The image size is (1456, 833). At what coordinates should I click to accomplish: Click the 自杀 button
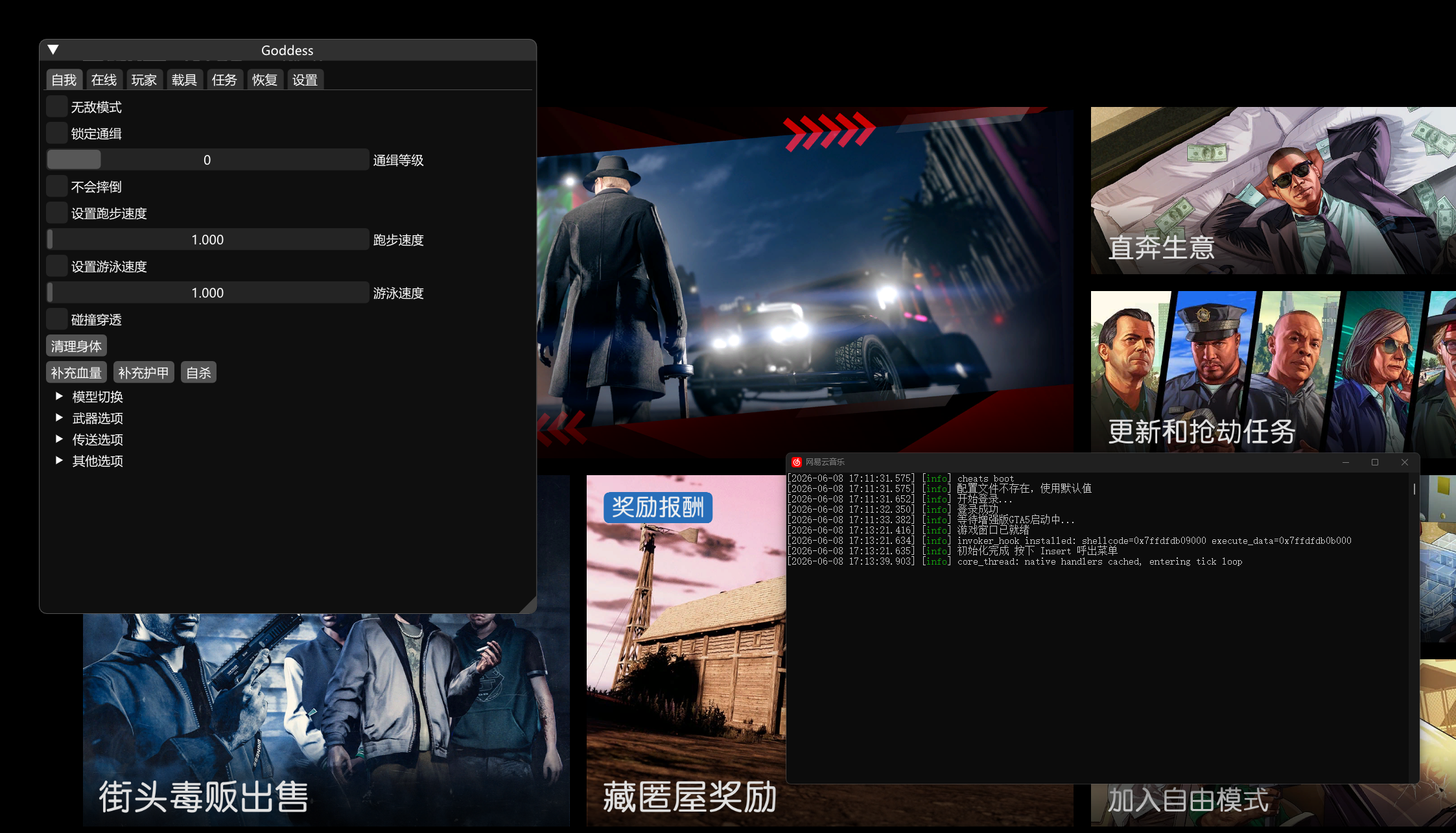coord(198,373)
